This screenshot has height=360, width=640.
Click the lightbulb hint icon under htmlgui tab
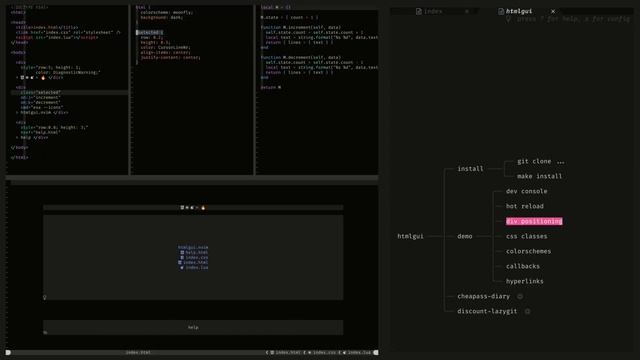[x=508, y=19]
